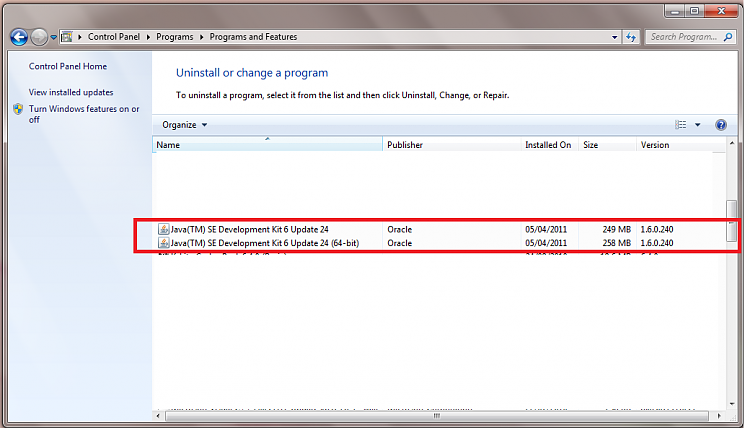Sort by the Version column header
Screen dimensions: 750x428
point(681,144)
